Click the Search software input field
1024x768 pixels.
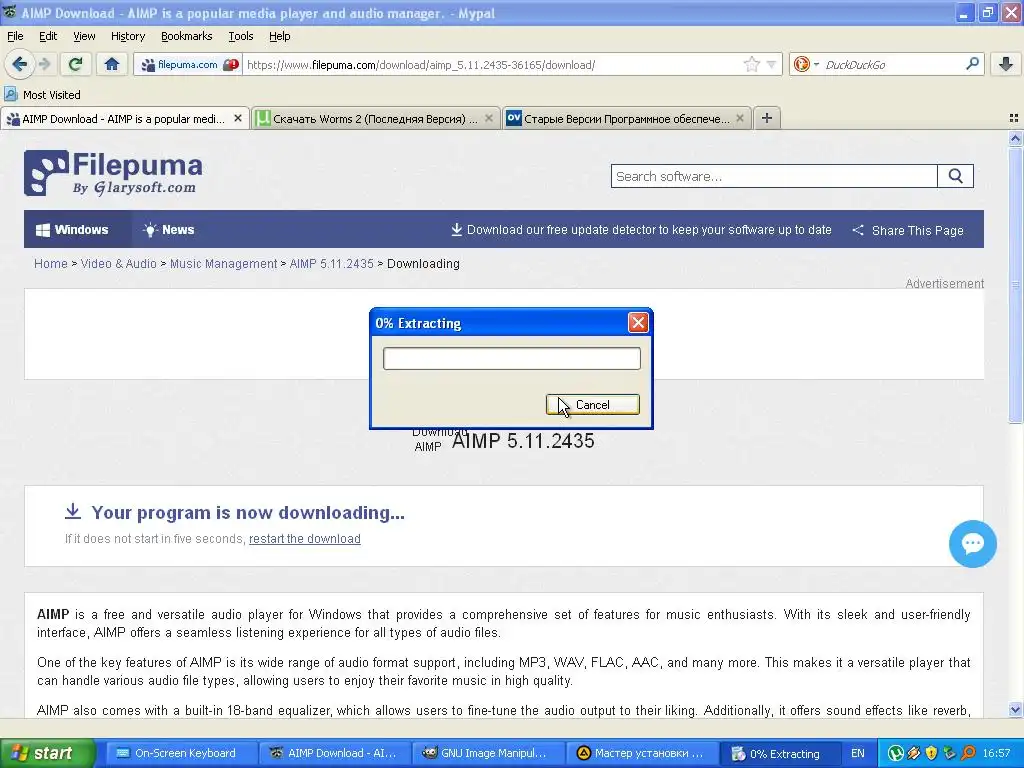pos(774,176)
